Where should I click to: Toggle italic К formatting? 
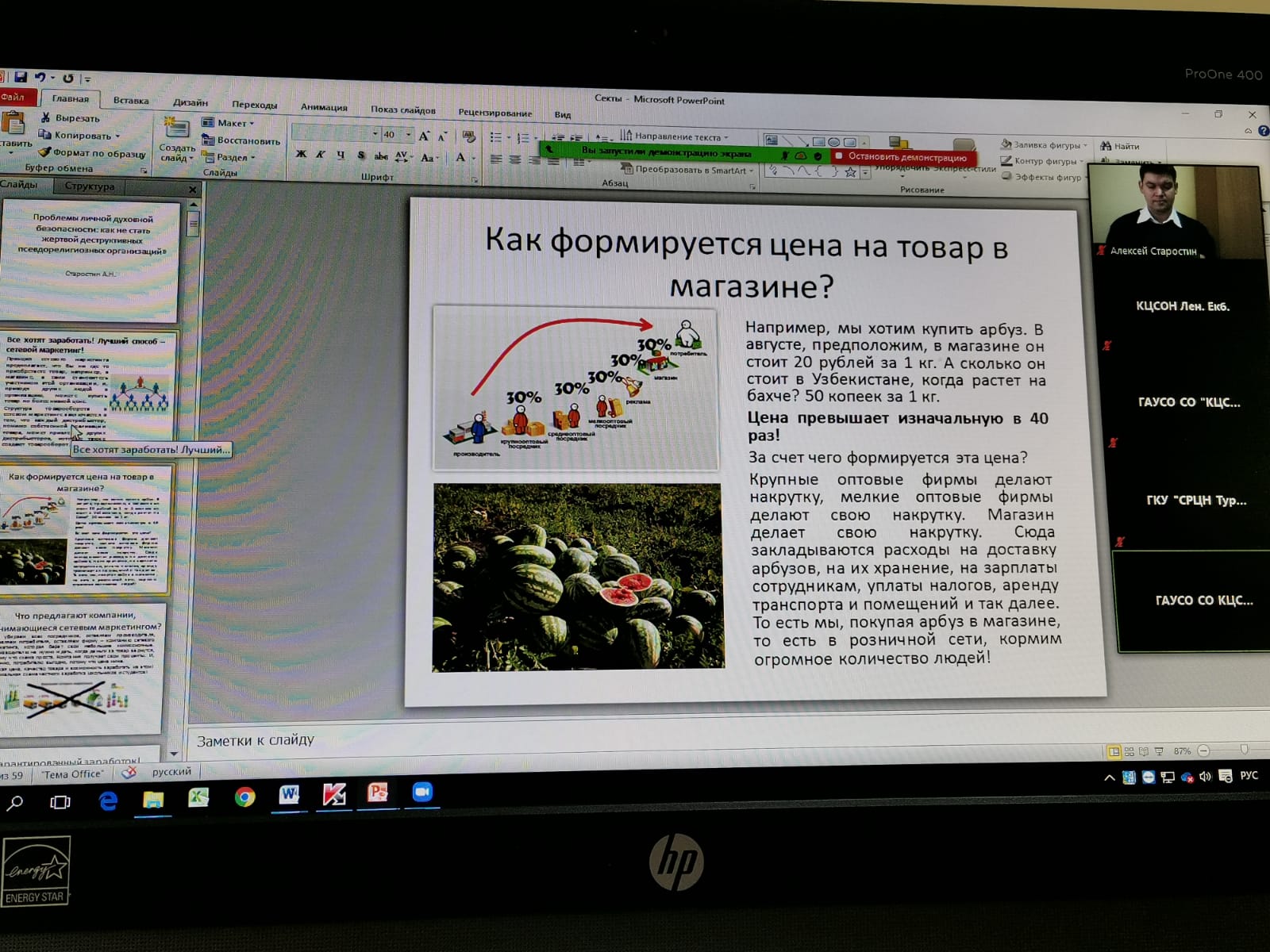tap(321, 154)
